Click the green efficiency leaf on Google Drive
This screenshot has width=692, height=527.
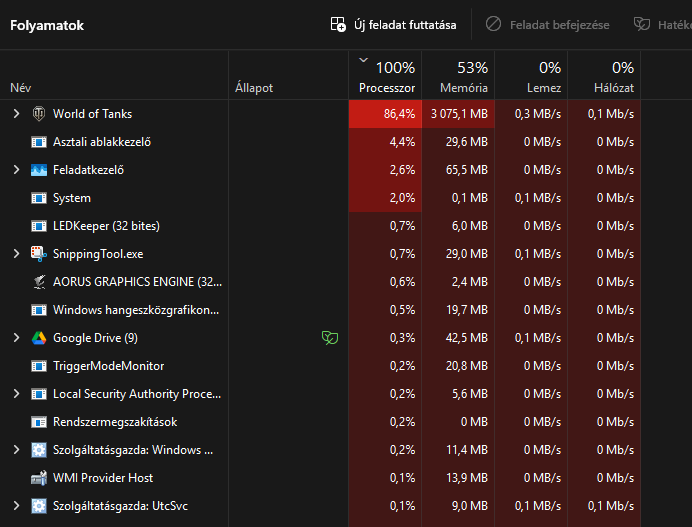[330, 338]
